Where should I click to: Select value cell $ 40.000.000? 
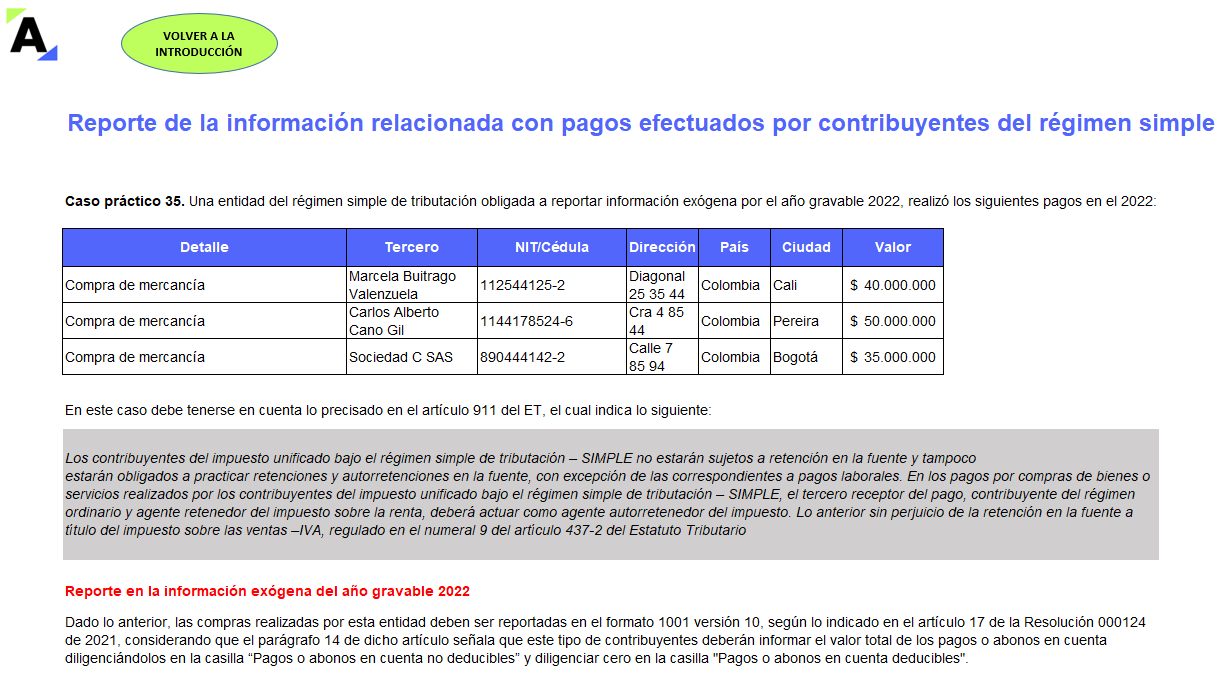(x=893, y=285)
